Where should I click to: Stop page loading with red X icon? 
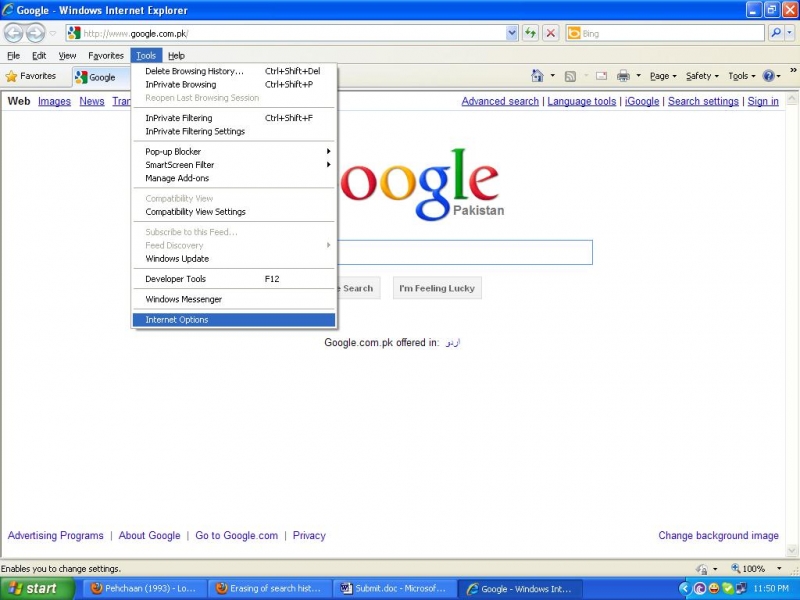coord(551,32)
